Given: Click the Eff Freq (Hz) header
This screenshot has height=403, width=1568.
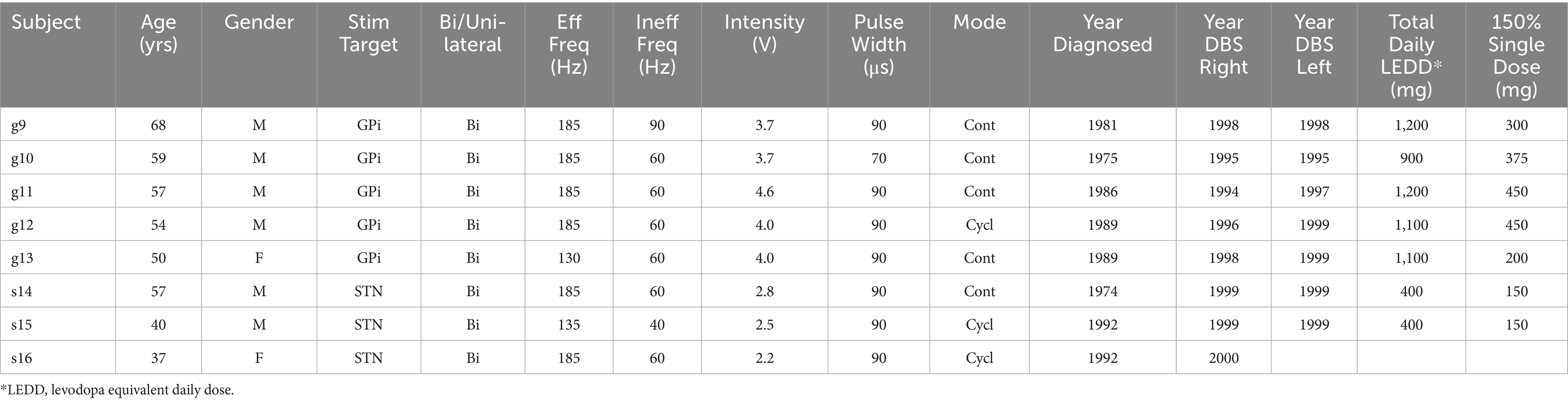Looking at the screenshot, I should (x=568, y=44).
